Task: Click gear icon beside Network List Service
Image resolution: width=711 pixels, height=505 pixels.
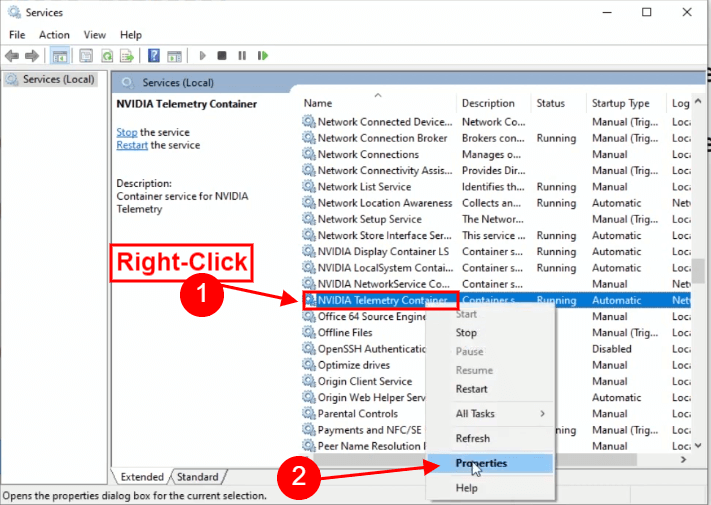Action: click(309, 187)
